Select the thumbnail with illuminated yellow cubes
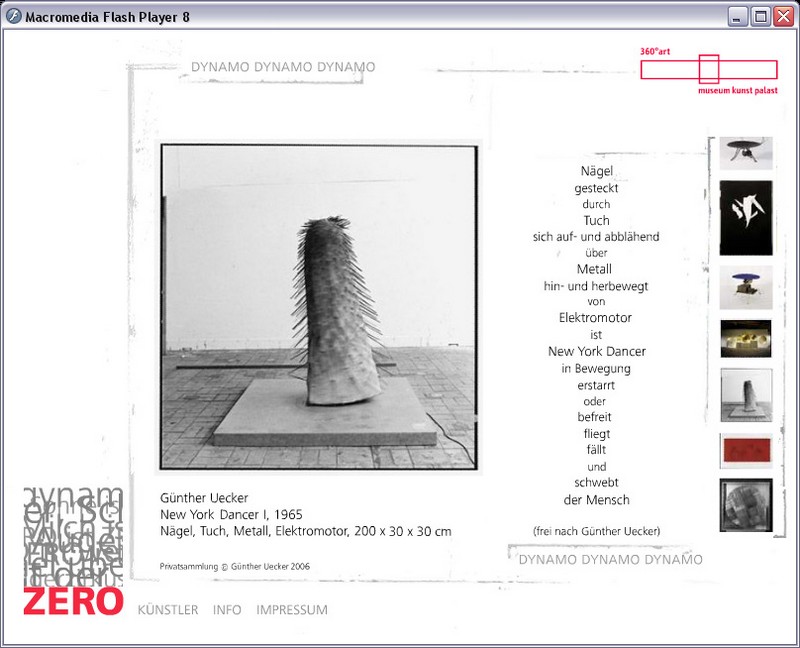 coord(746,339)
